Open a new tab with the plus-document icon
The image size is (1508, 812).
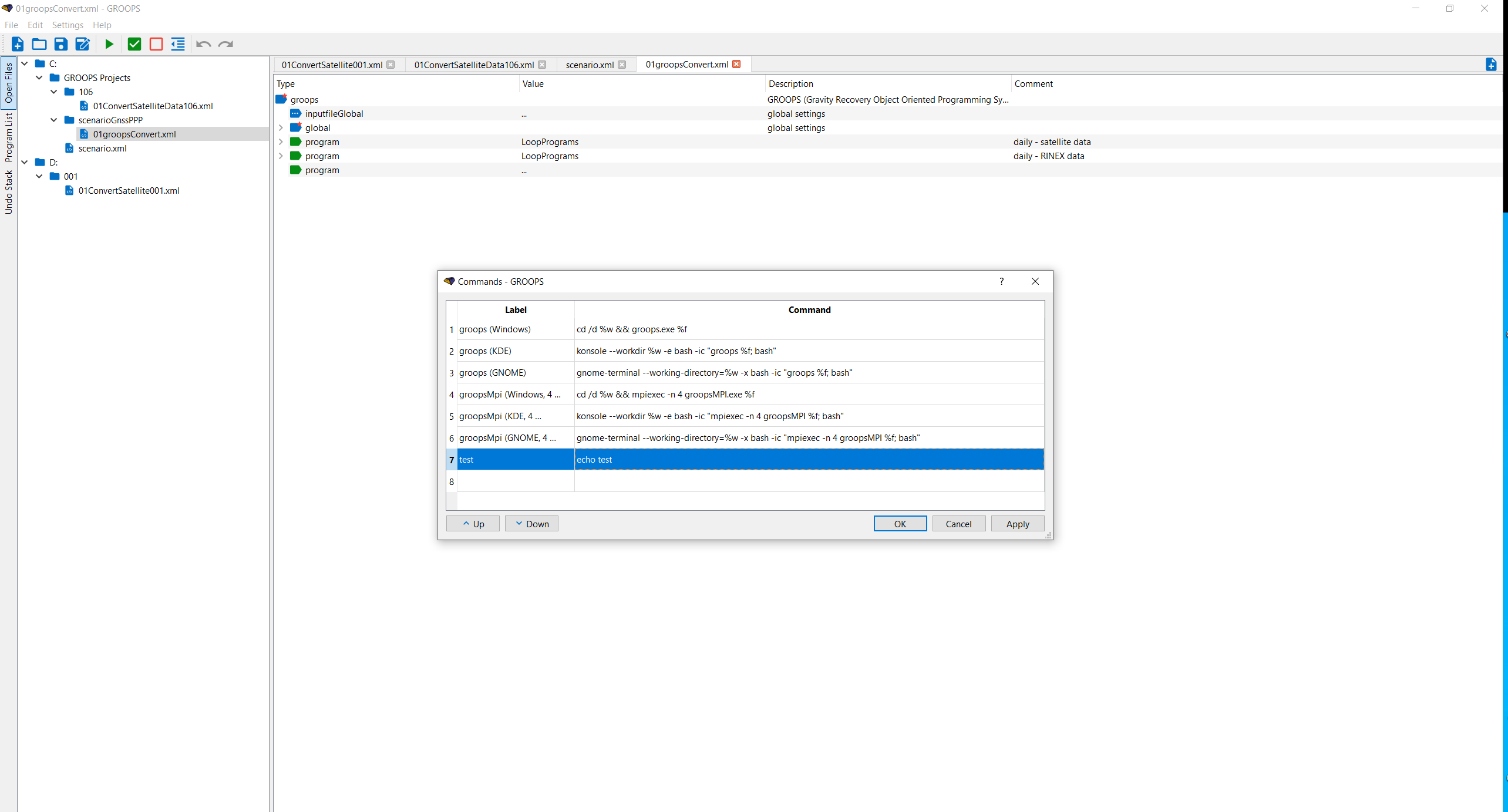coord(1492,65)
